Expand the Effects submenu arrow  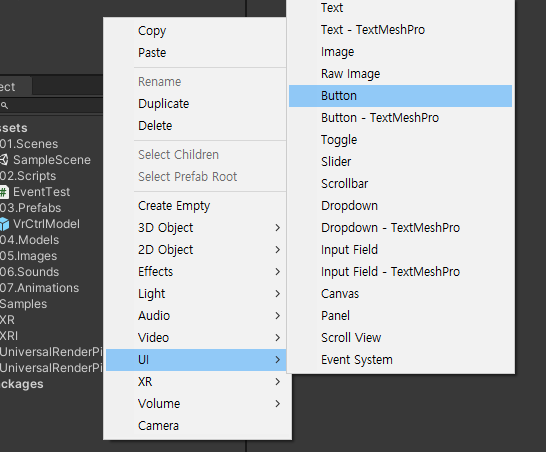coord(278,272)
